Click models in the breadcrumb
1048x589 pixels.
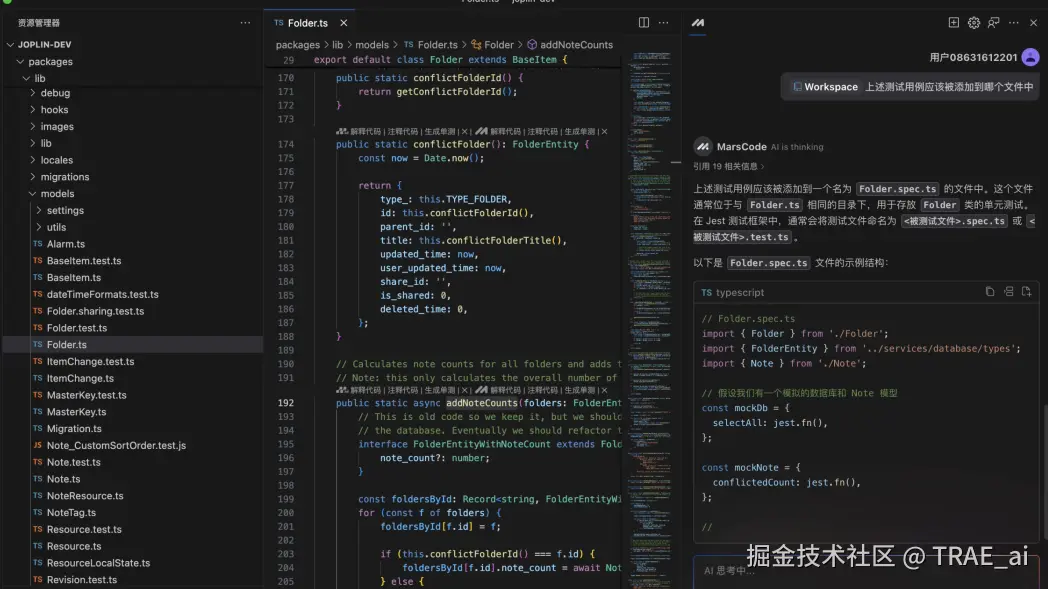click(372, 45)
